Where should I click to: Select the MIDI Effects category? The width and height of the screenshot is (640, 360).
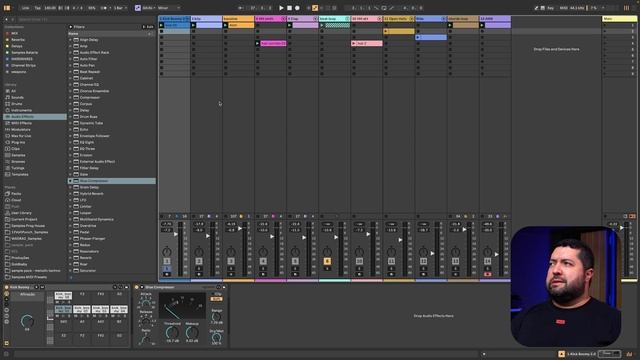point(21,123)
